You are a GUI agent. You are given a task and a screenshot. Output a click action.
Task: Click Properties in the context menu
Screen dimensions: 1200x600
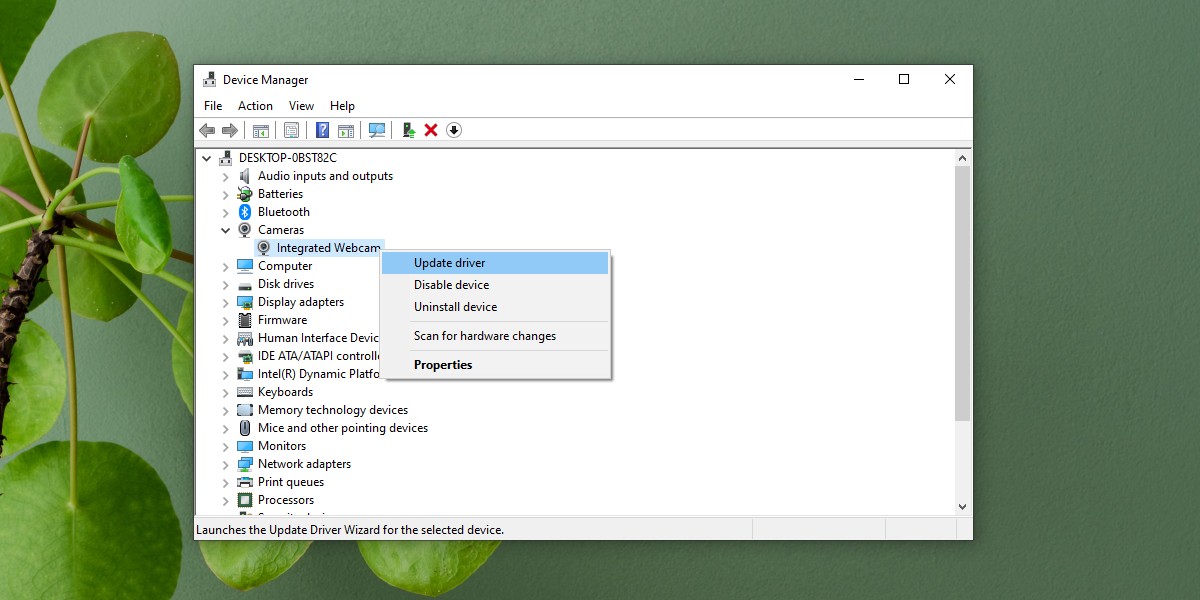tap(442, 364)
